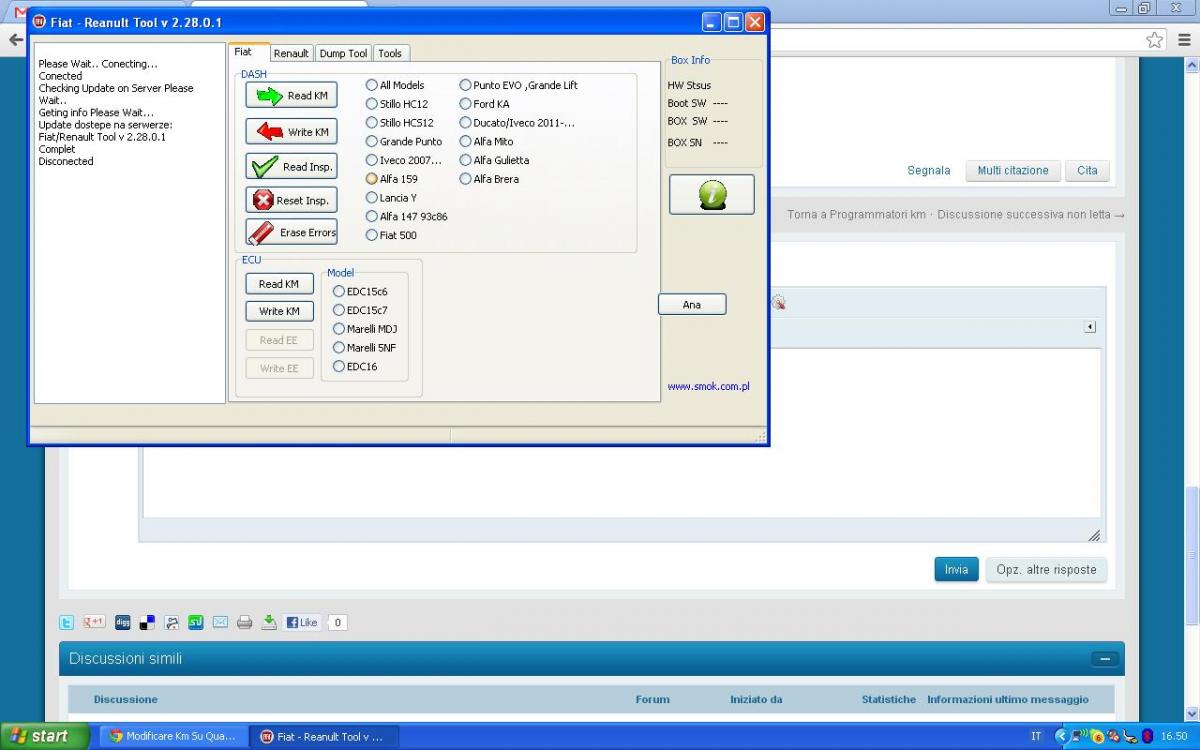Click the Reset Insp. button with red X
Viewport: 1200px width, 750px height.
point(291,200)
